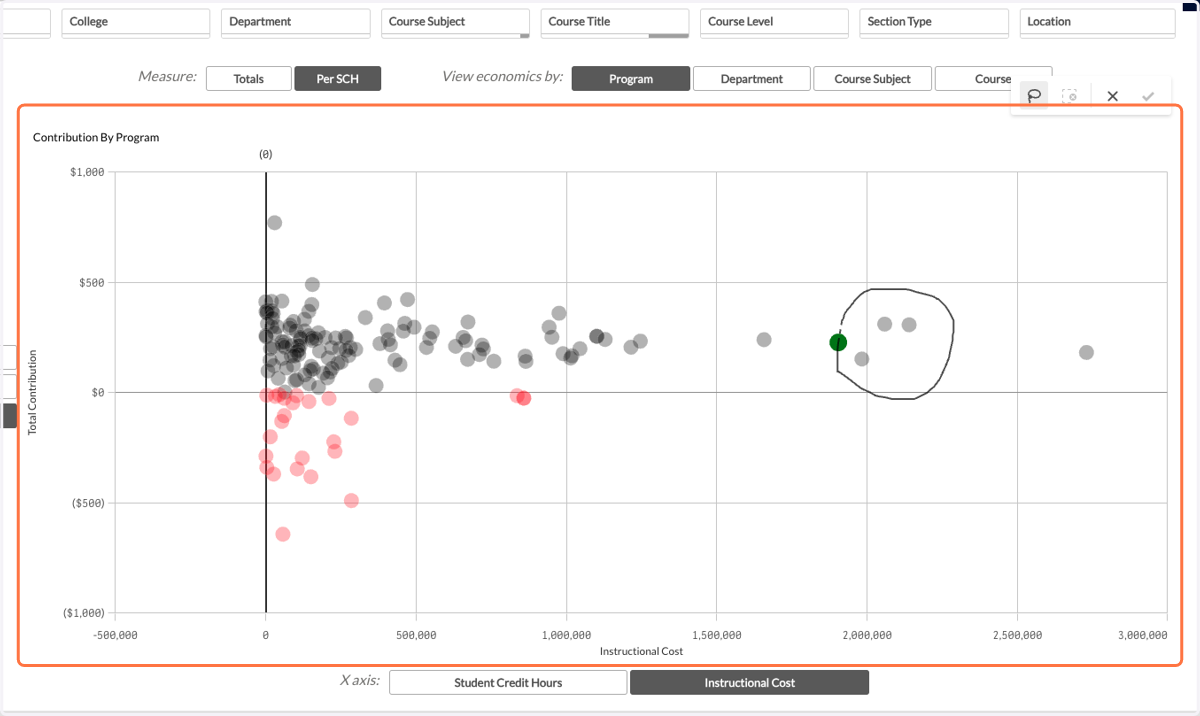Select the lowest gray point inside the lasso
Image resolution: width=1200 pixels, height=716 pixels.
point(862,359)
